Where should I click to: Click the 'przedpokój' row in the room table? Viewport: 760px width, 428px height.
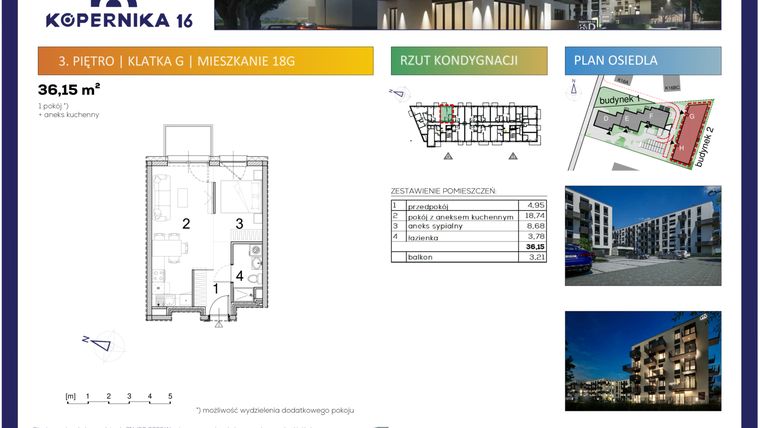pyautogui.click(x=468, y=205)
